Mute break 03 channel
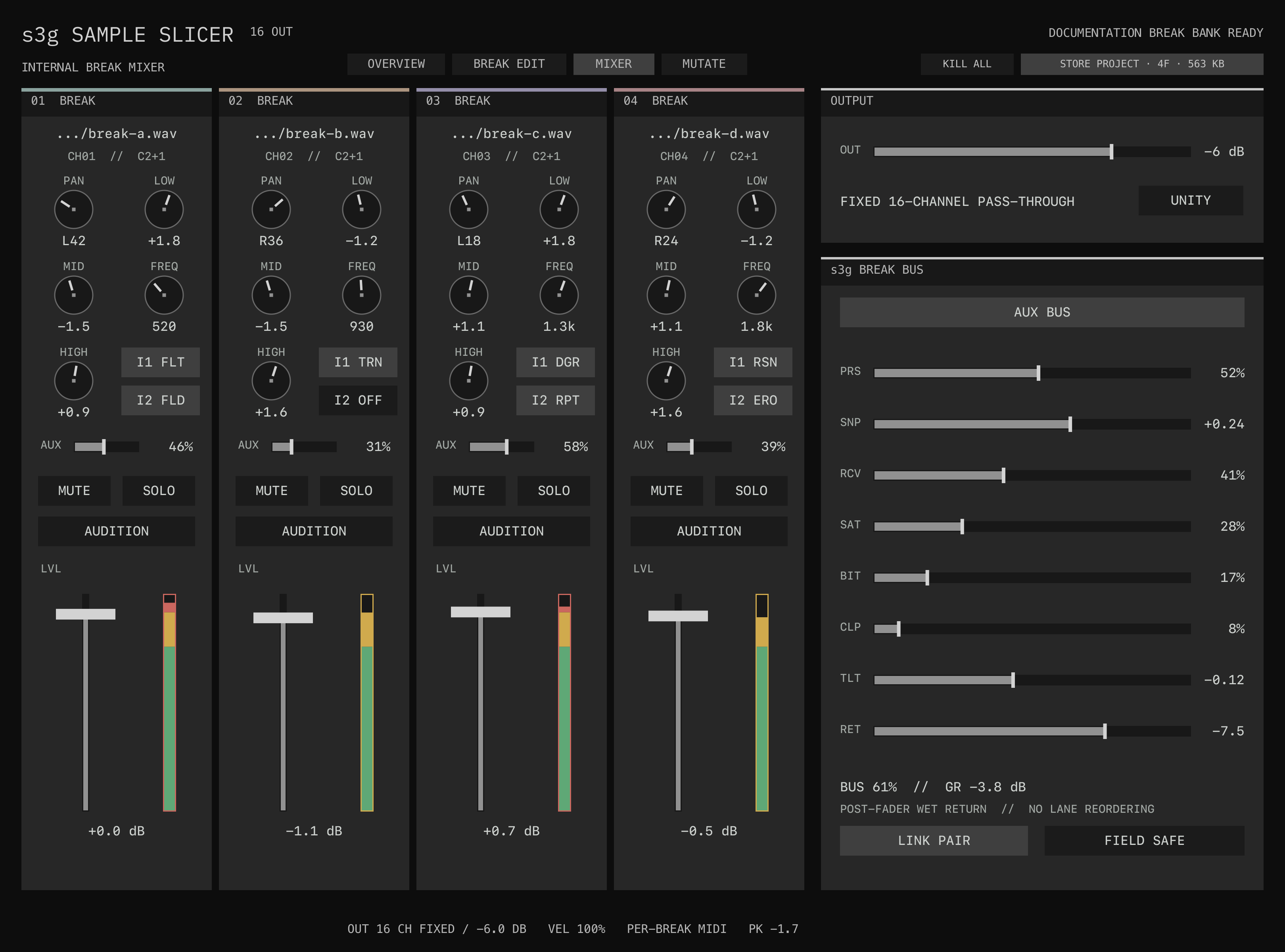 pos(469,491)
